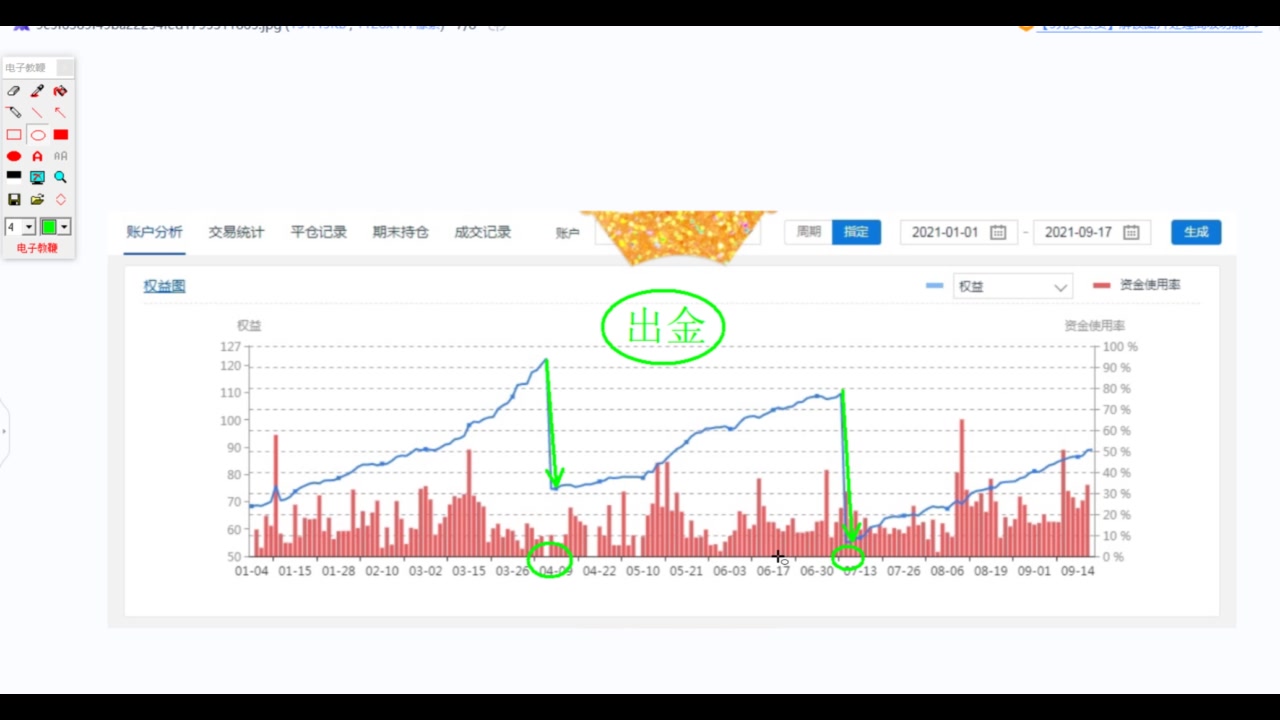Select the straight line tool

point(37,113)
